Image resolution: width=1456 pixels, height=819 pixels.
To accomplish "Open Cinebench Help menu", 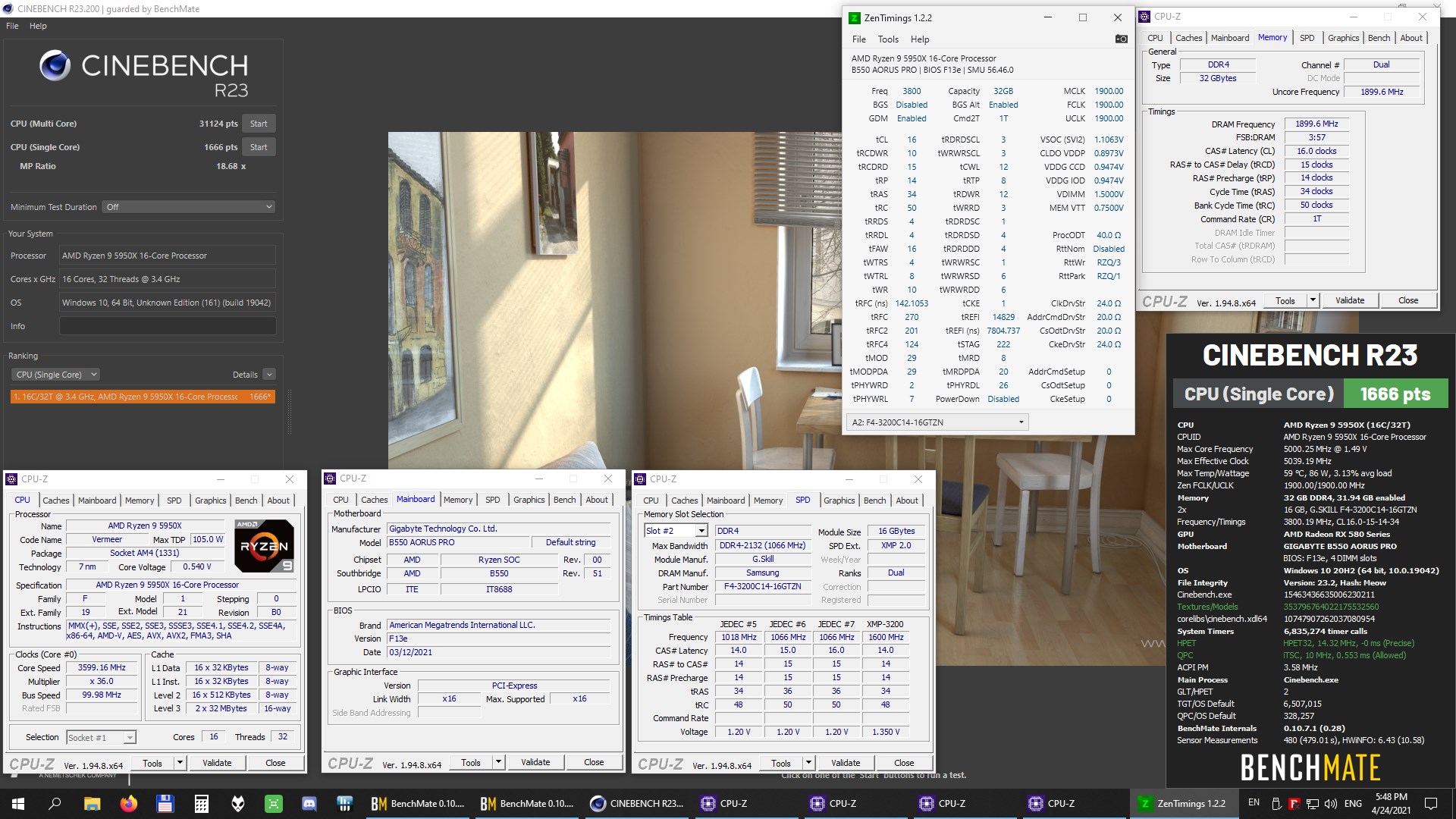I will tap(38, 26).
